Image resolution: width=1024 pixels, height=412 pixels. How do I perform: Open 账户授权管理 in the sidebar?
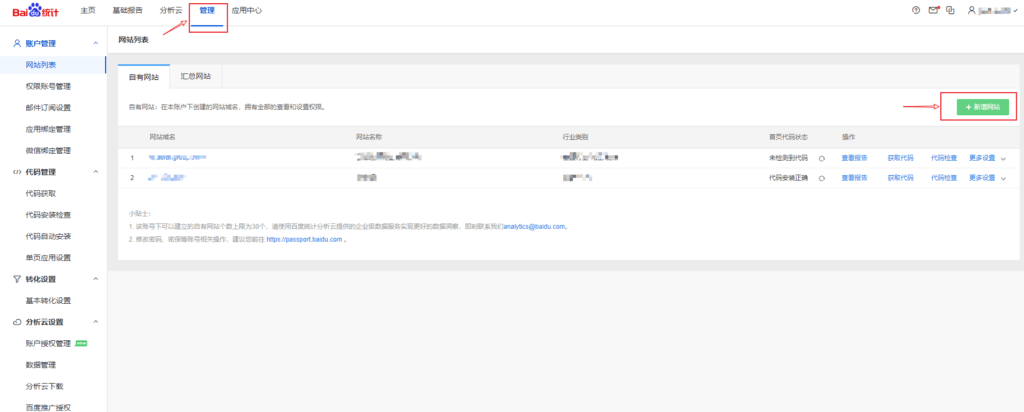point(48,343)
